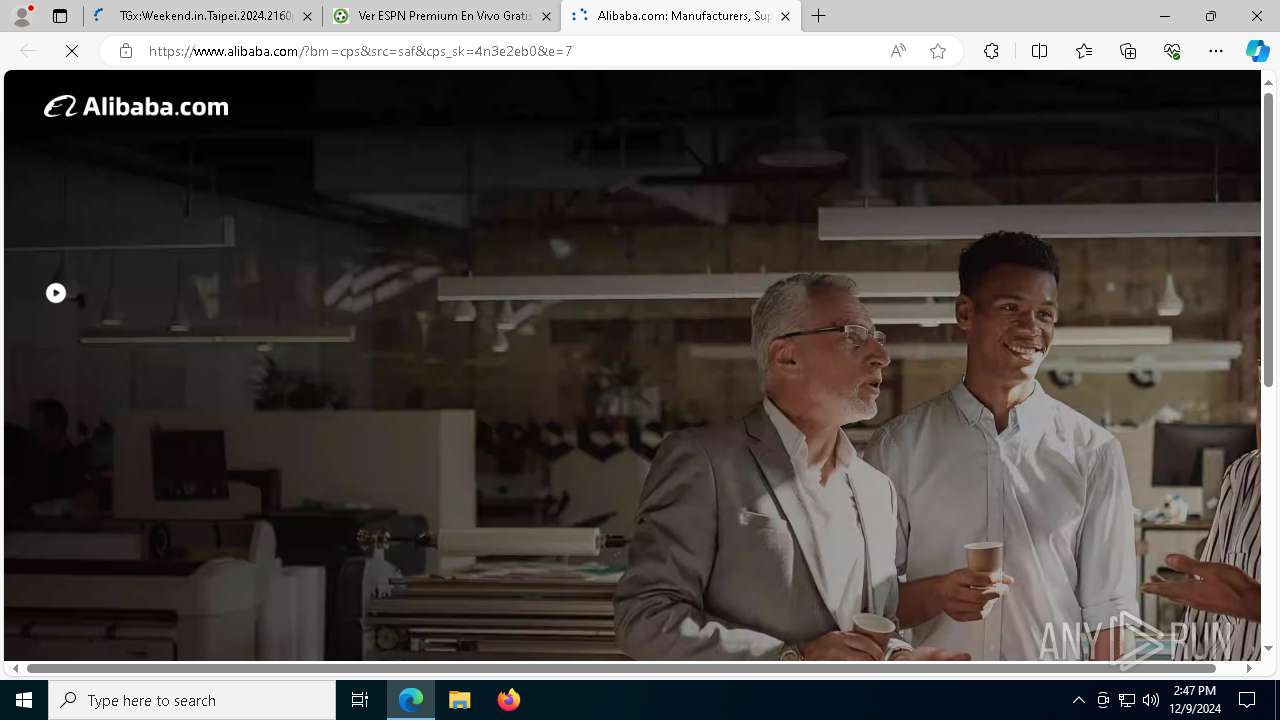Close the Alibaba.com tab
The height and width of the screenshot is (720, 1280).
785,16
